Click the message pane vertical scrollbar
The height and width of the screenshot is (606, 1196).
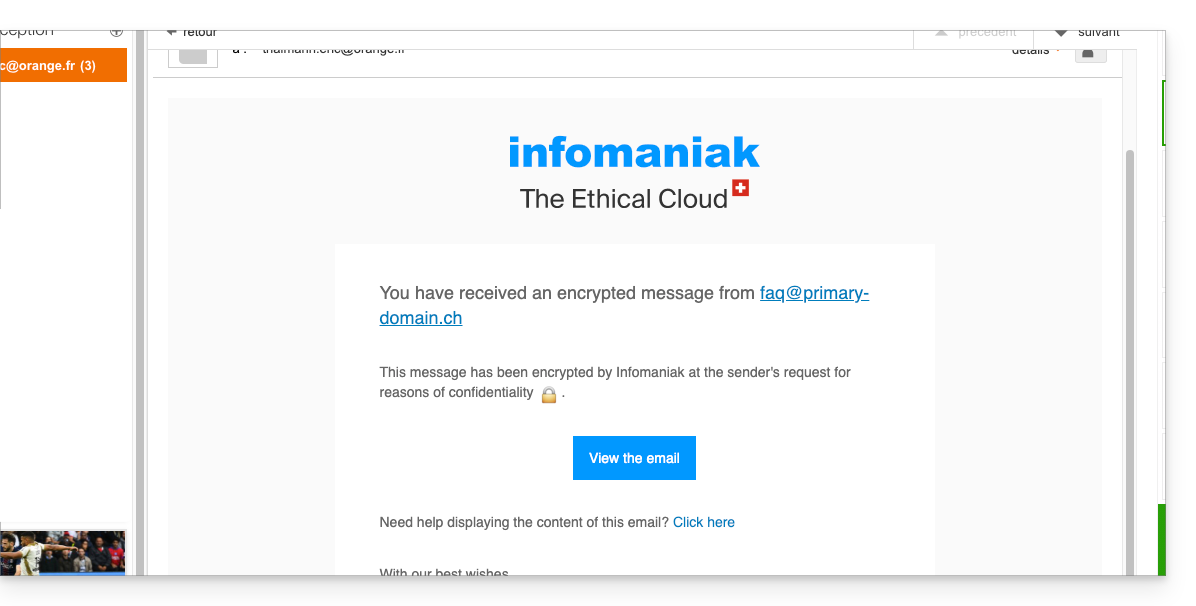pyautogui.click(x=1130, y=350)
